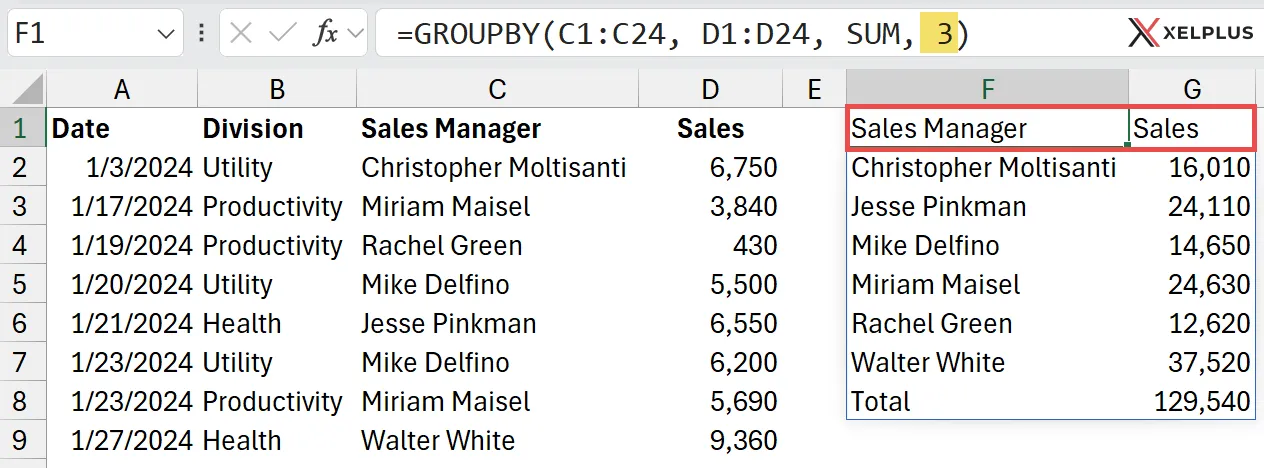Screen dimensions: 1264x468
Task: Select column C header
Action: pyautogui.click(x=497, y=89)
